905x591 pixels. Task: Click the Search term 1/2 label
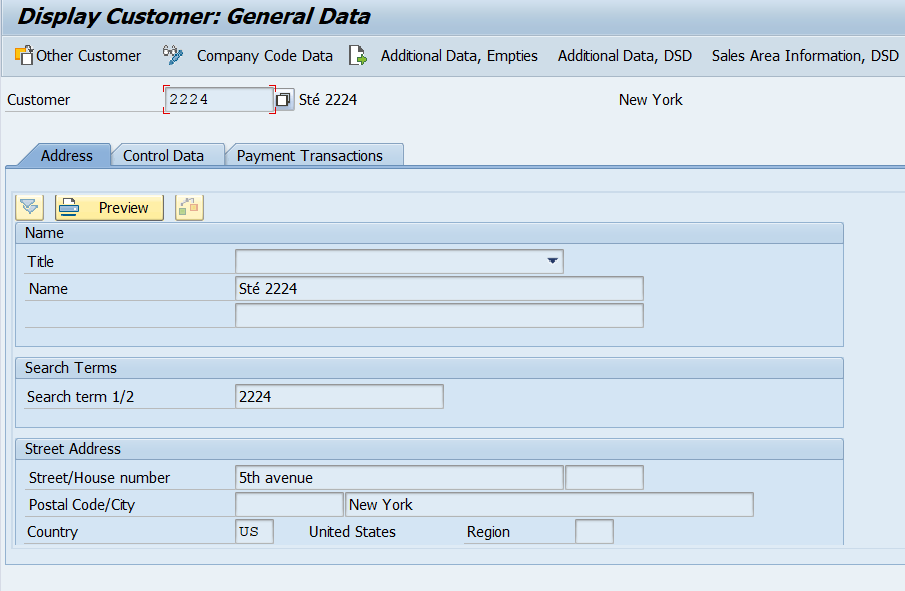point(80,397)
